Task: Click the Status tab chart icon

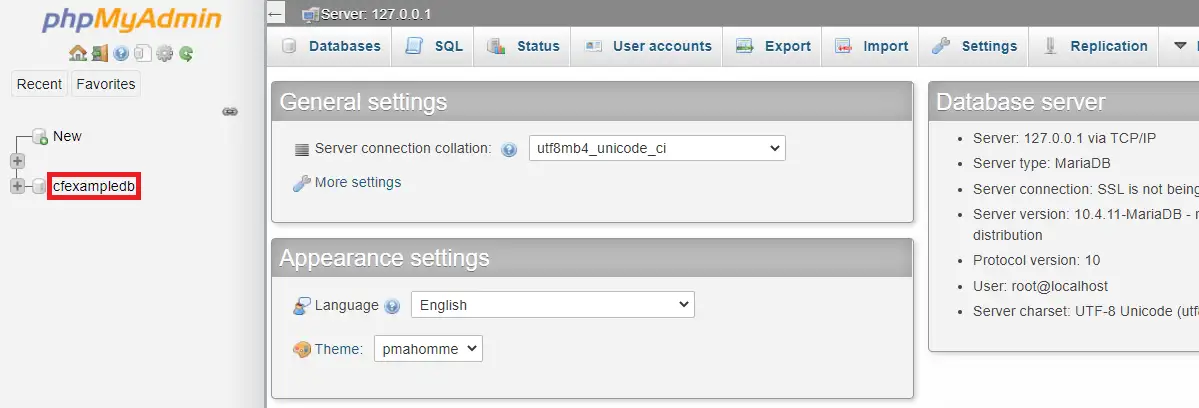Action: click(x=496, y=46)
